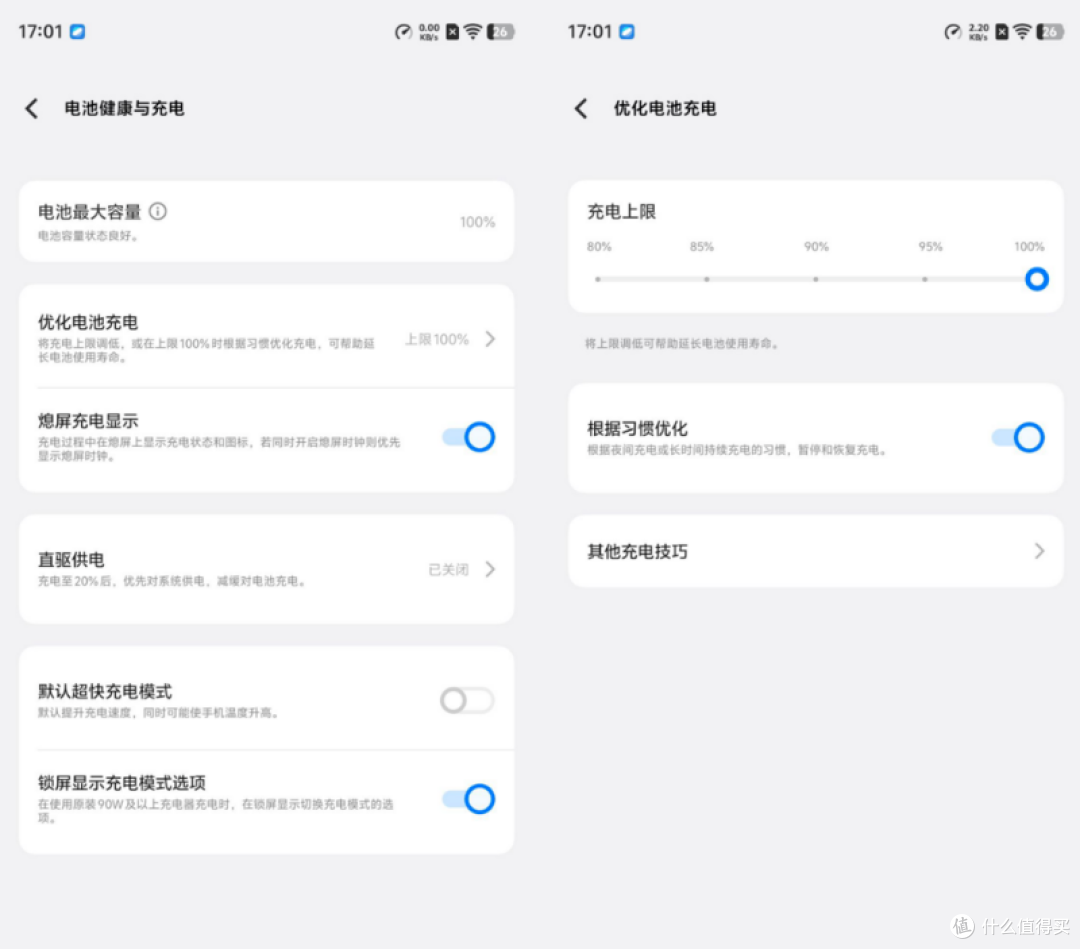Viewport: 1080px width, 949px height.
Task: Tap the 上限100% value text
Action: click(437, 340)
